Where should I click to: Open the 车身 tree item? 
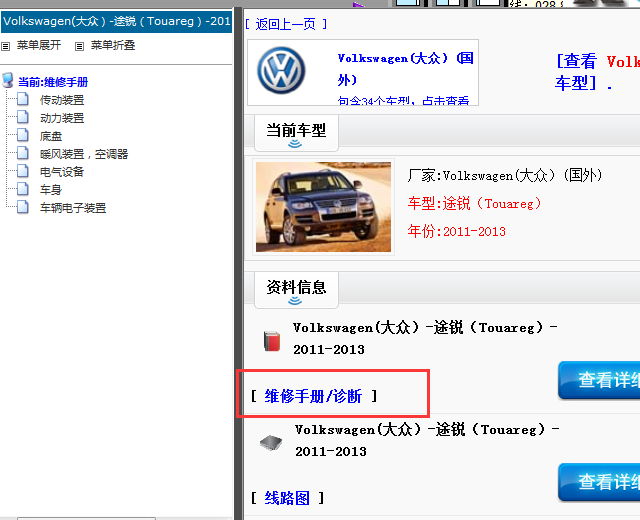click(x=51, y=190)
